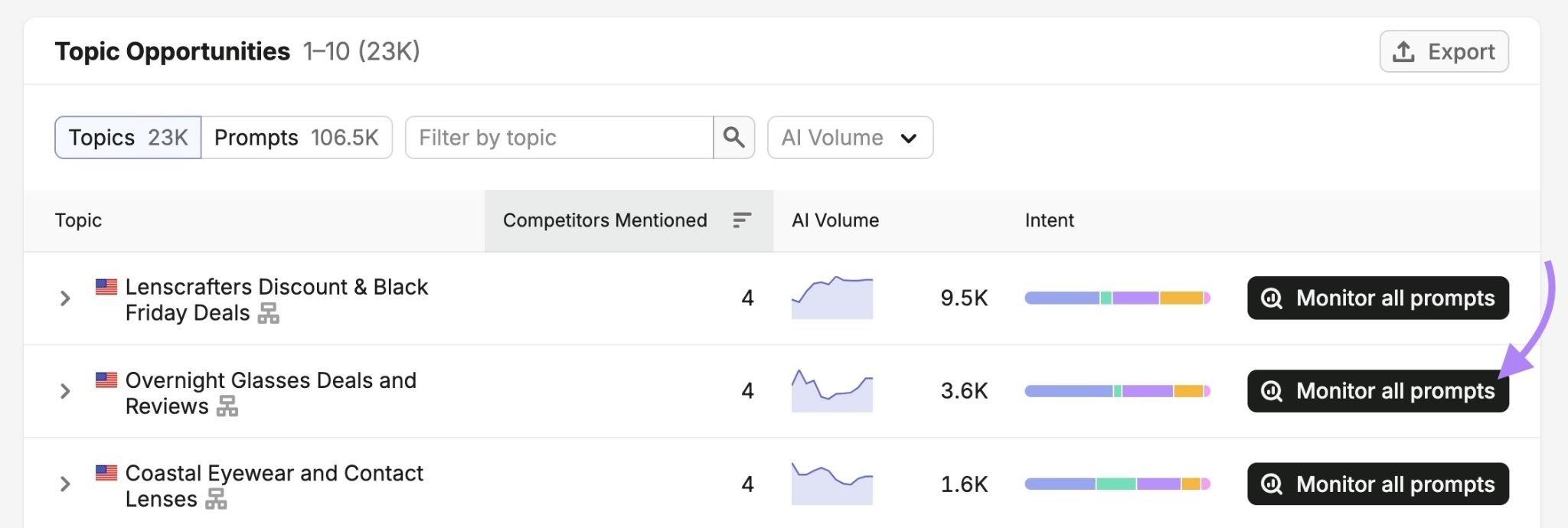Click the Intent column header
The width and height of the screenshot is (1568, 528).
pyautogui.click(x=1049, y=220)
